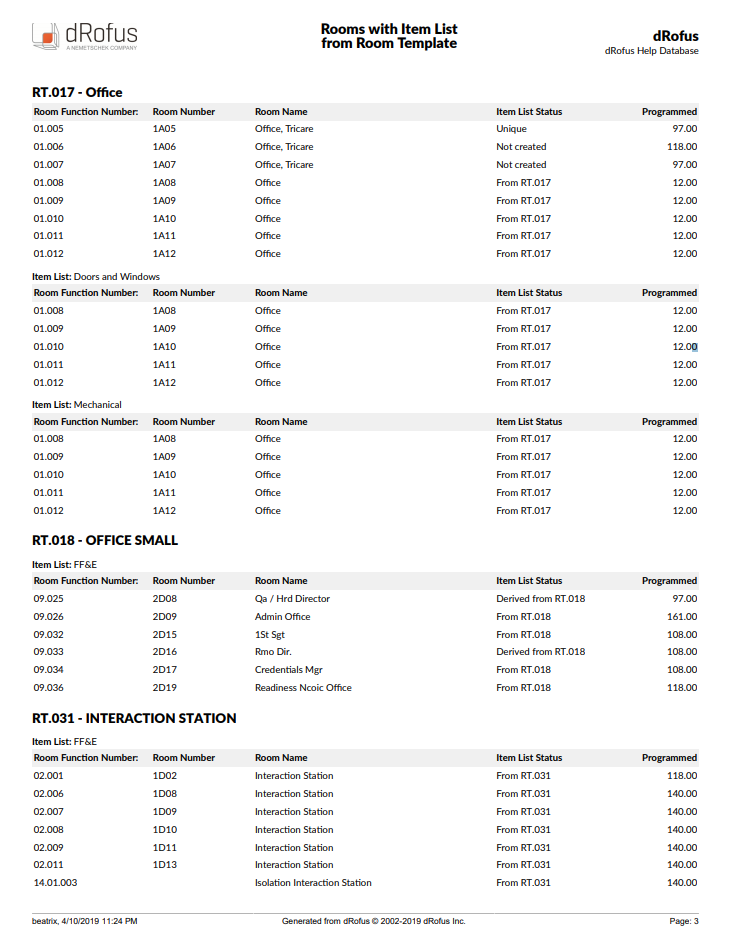The image size is (731, 932).
Task: Click the 'beatrix, 4/10/2019 11:24 PM' footer stamp
Action: 85,921
